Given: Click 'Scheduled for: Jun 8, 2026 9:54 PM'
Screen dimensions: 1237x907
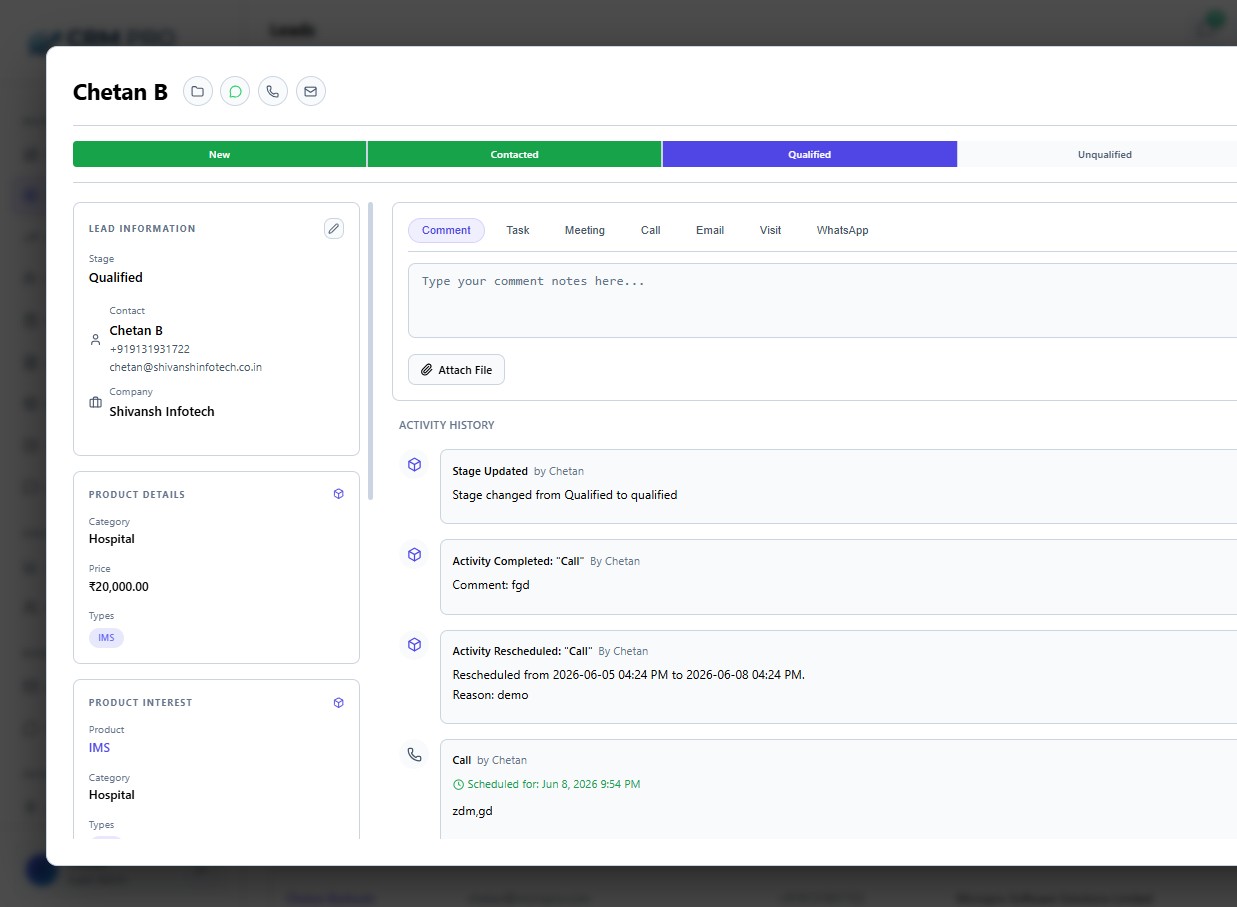Looking at the screenshot, I should 547,784.
